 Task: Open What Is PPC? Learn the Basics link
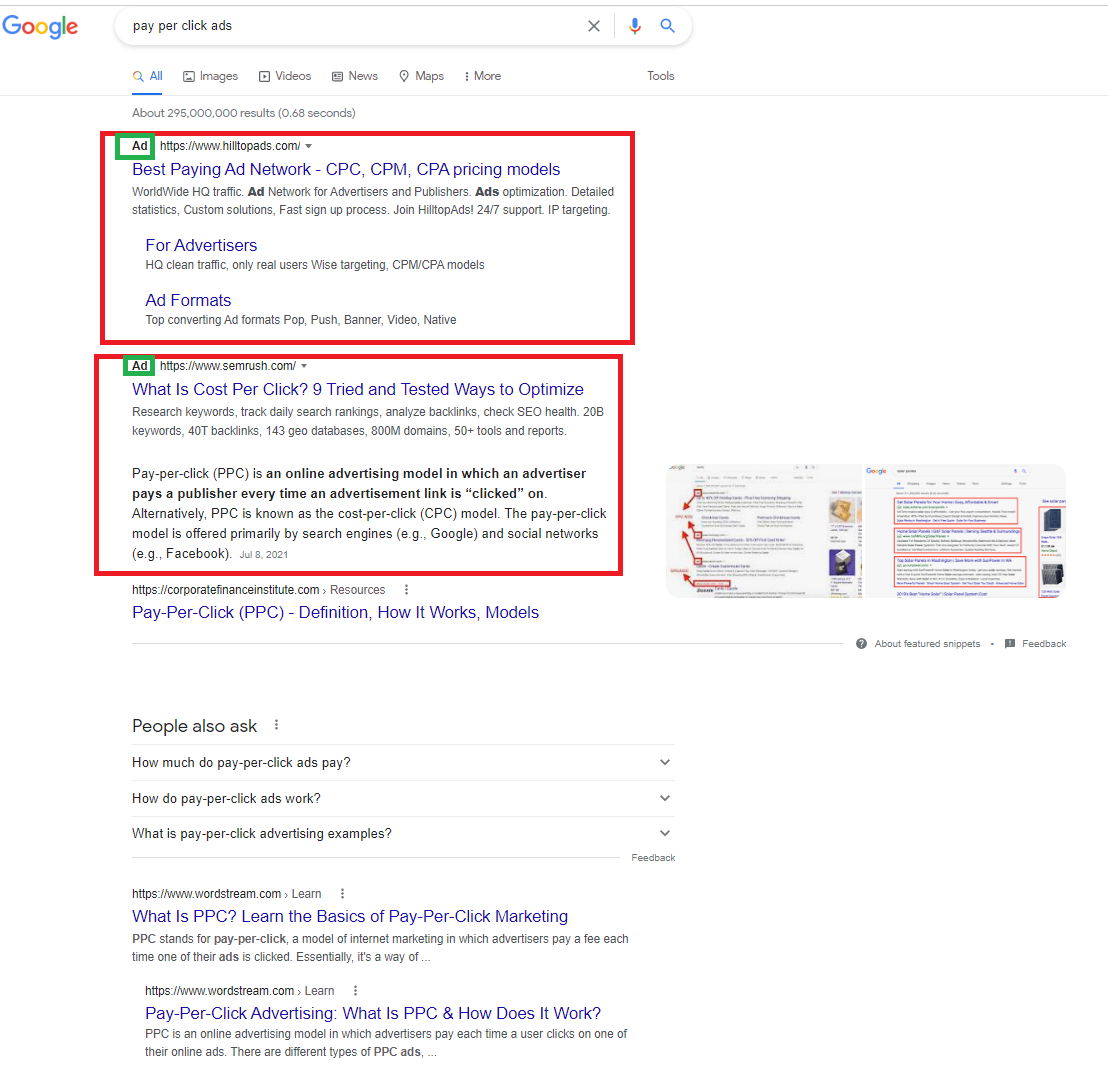[350, 916]
